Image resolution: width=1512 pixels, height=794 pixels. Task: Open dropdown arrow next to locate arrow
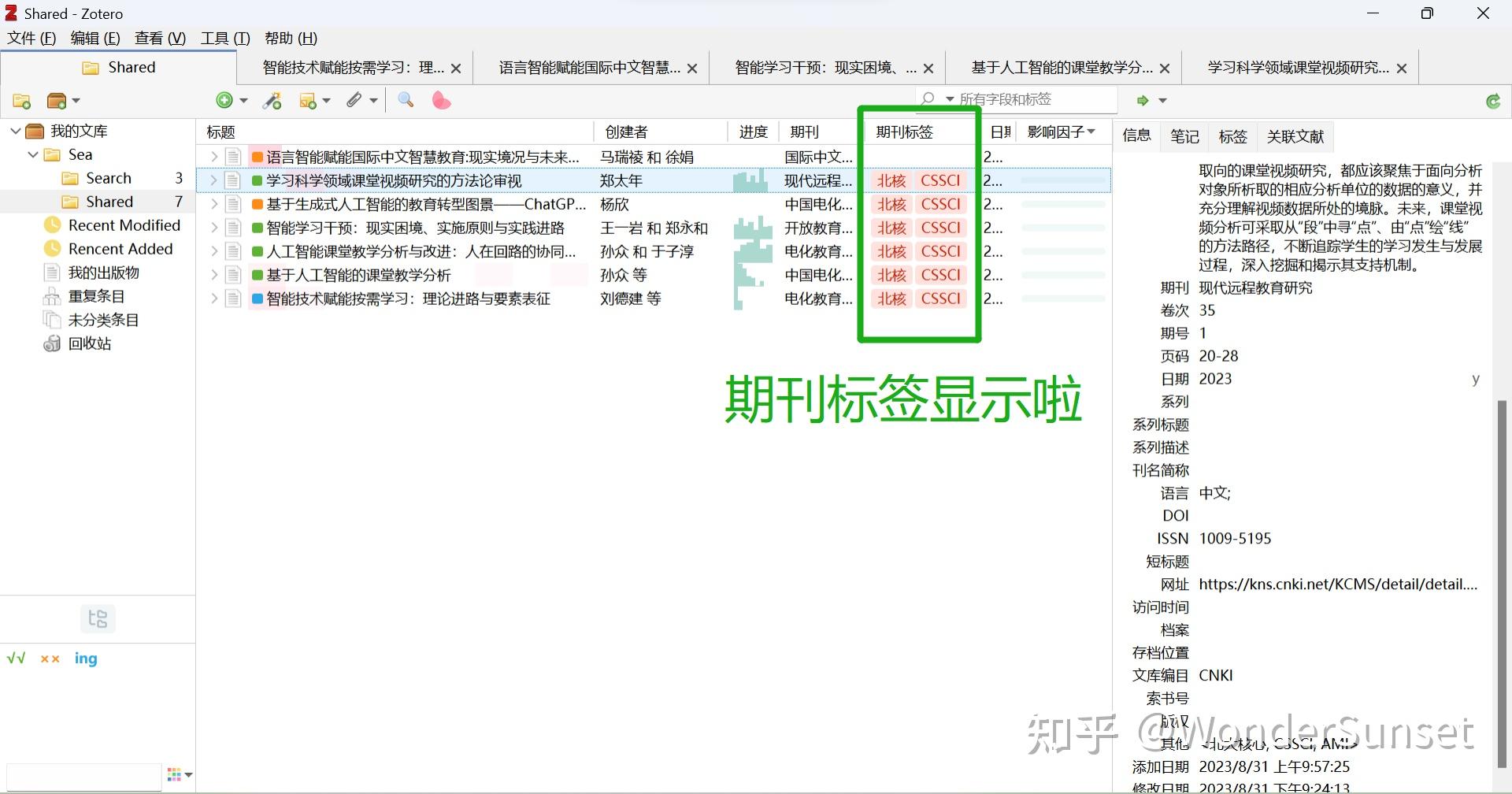coord(1162,101)
